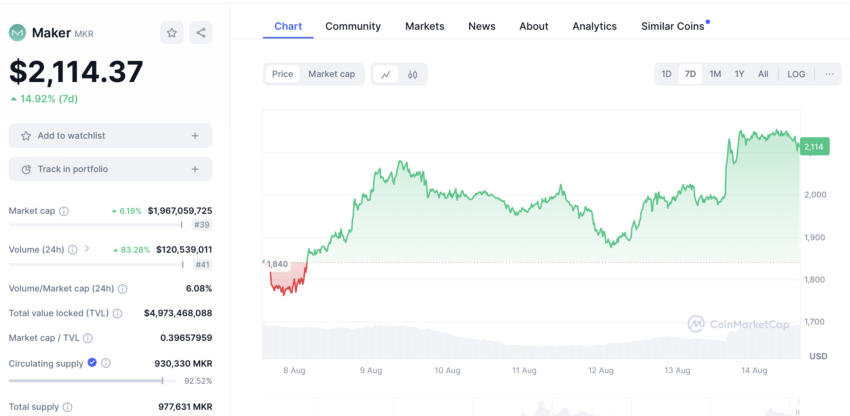The width and height of the screenshot is (850, 416).
Task: Set chart range to All
Action: coord(763,74)
